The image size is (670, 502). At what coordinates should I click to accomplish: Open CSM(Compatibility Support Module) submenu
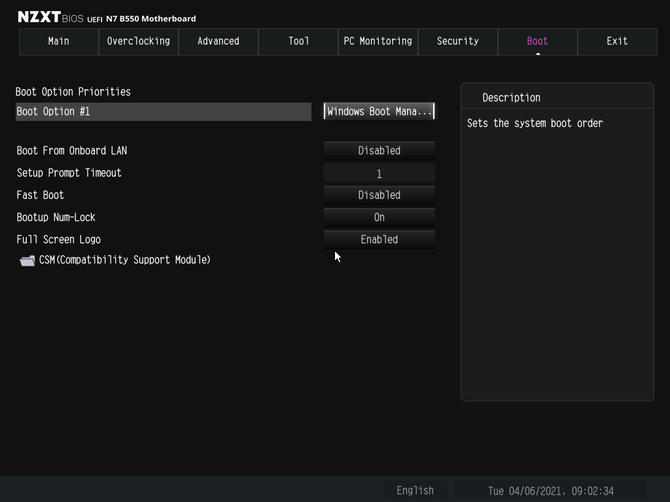tap(124, 260)
